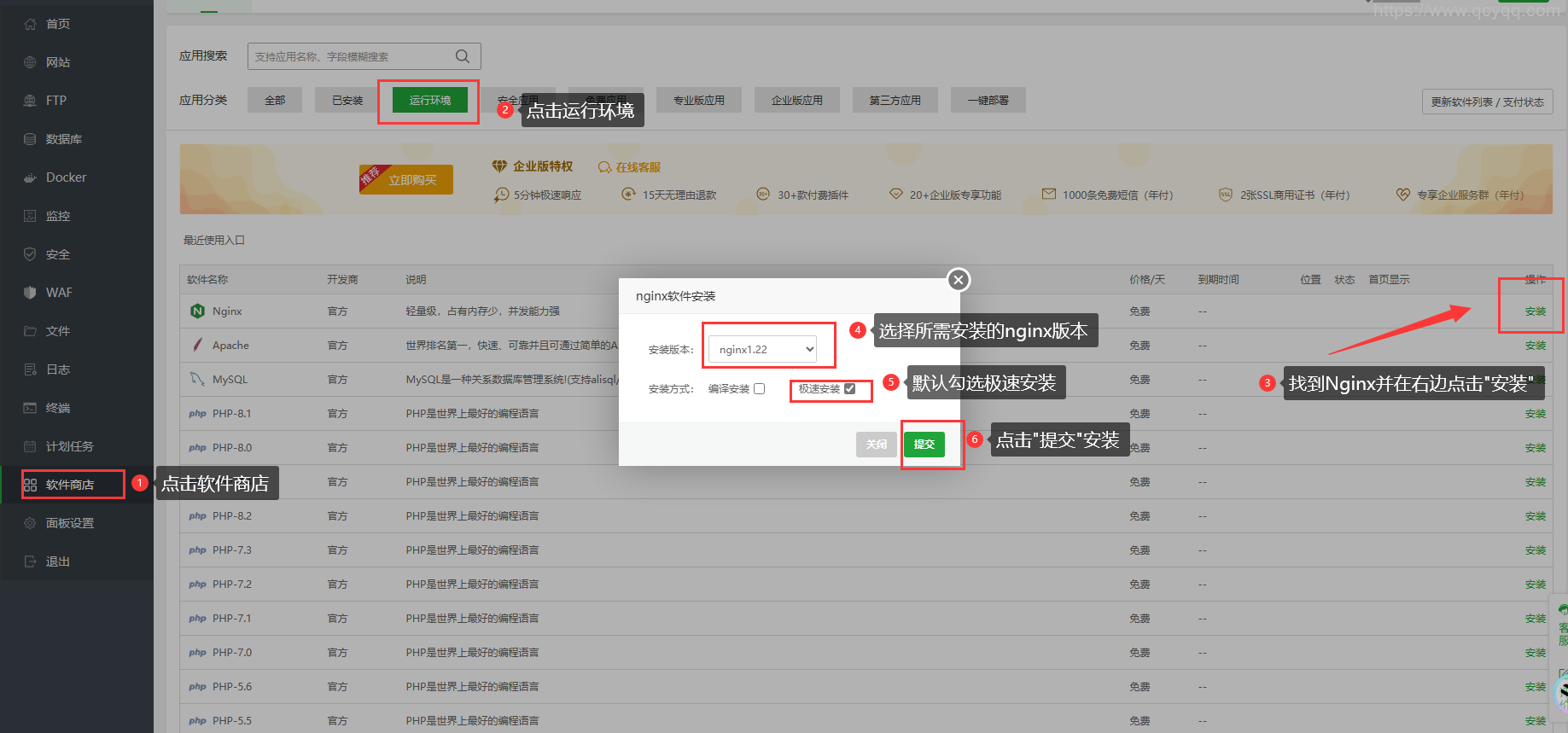
Task: Enable the compile install checkbox
Action: pyautogui.click(x=759, y=389)
